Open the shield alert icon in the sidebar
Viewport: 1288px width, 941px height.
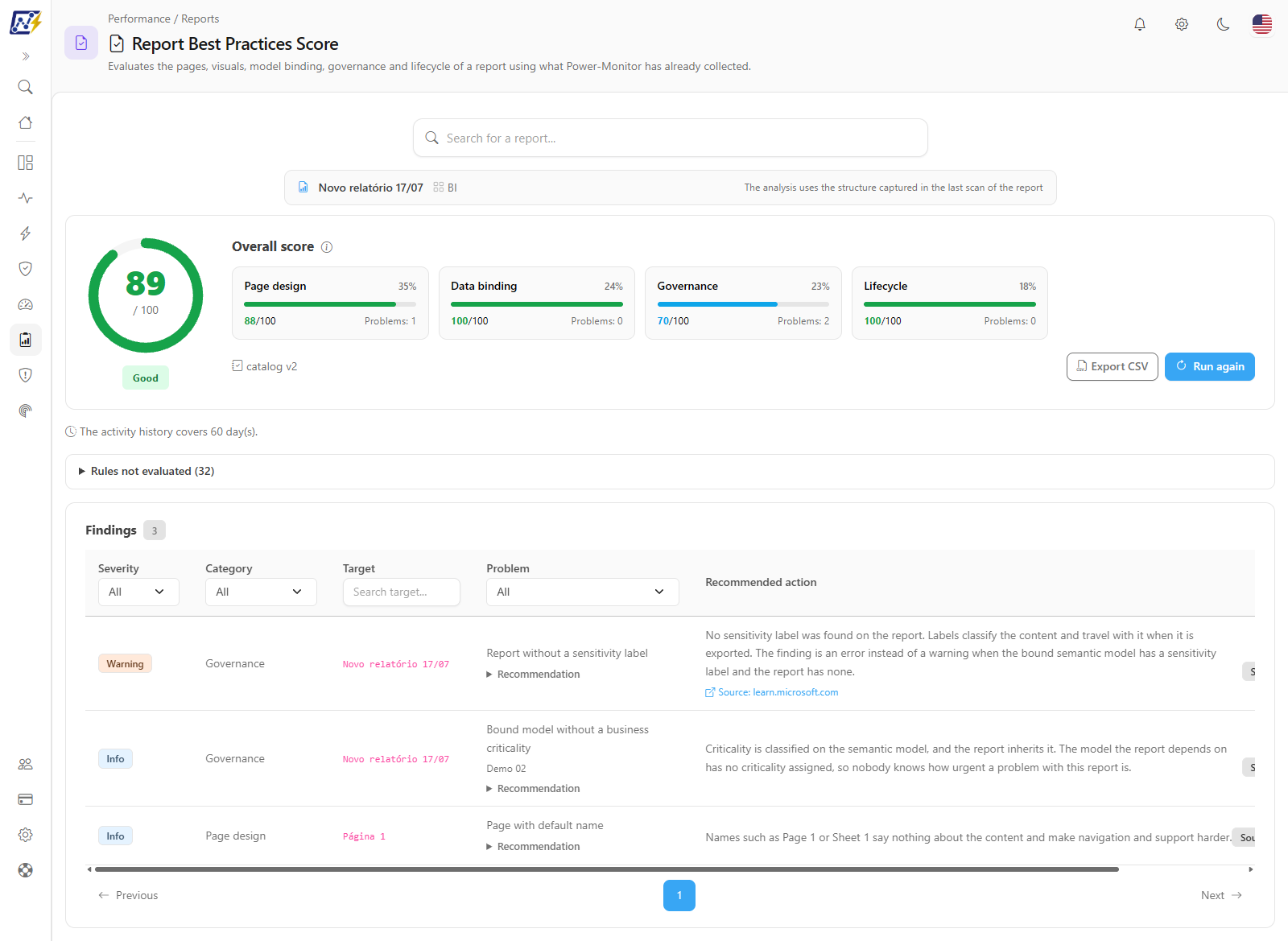26,375
